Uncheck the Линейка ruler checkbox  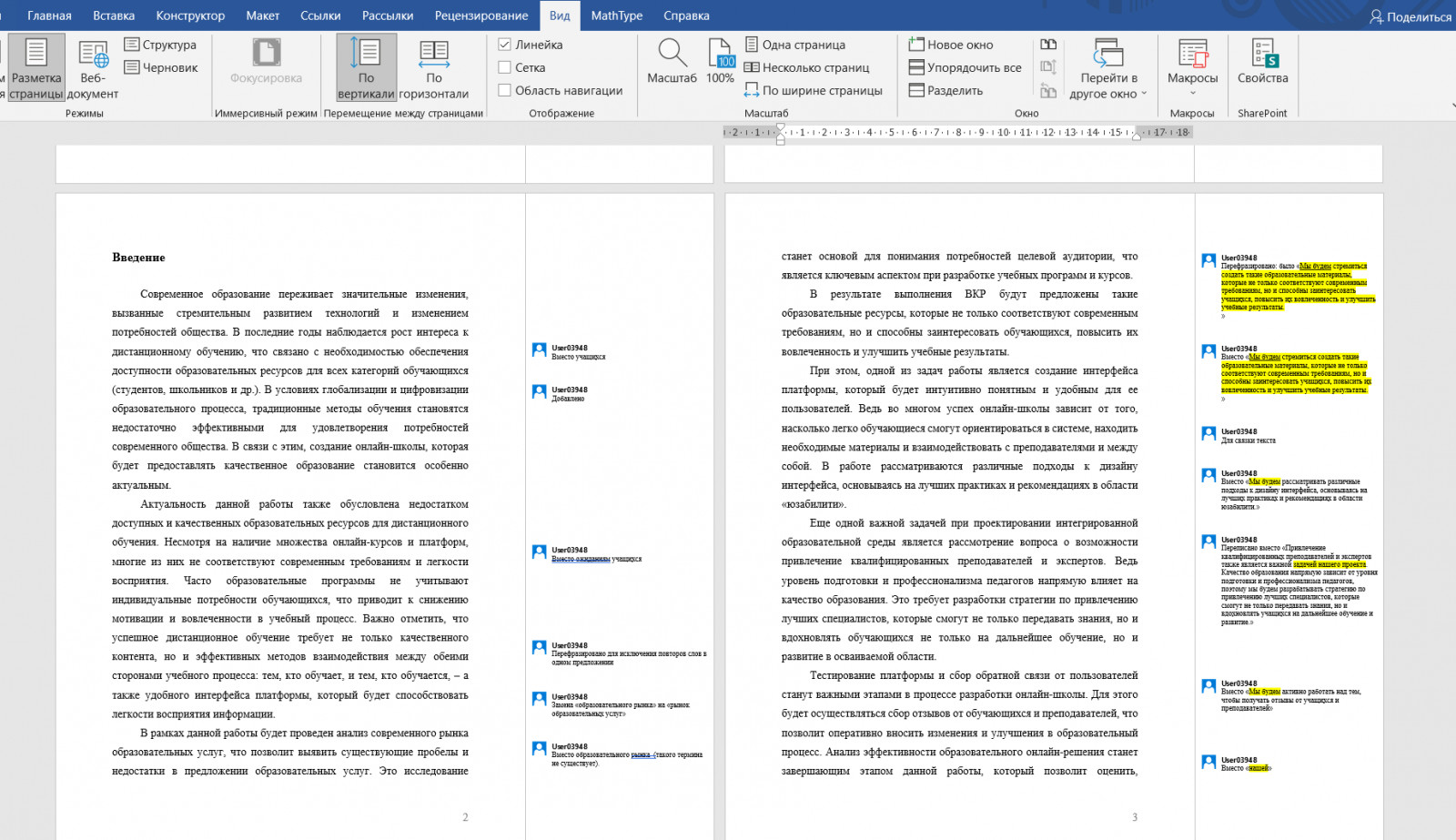pyautogui.click(x=504, y=45)
